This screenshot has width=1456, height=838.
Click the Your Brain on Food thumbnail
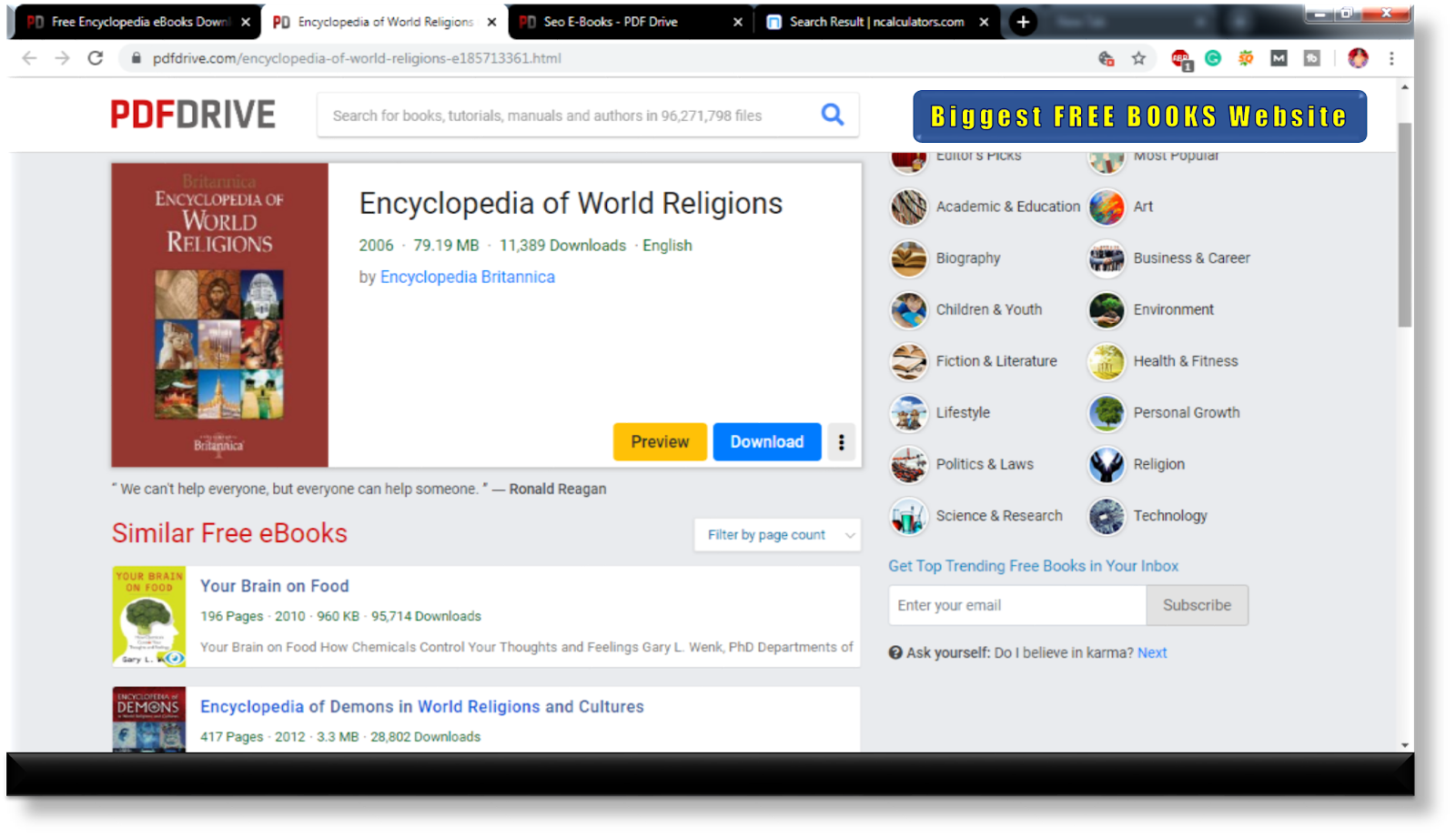click(149, 617)
